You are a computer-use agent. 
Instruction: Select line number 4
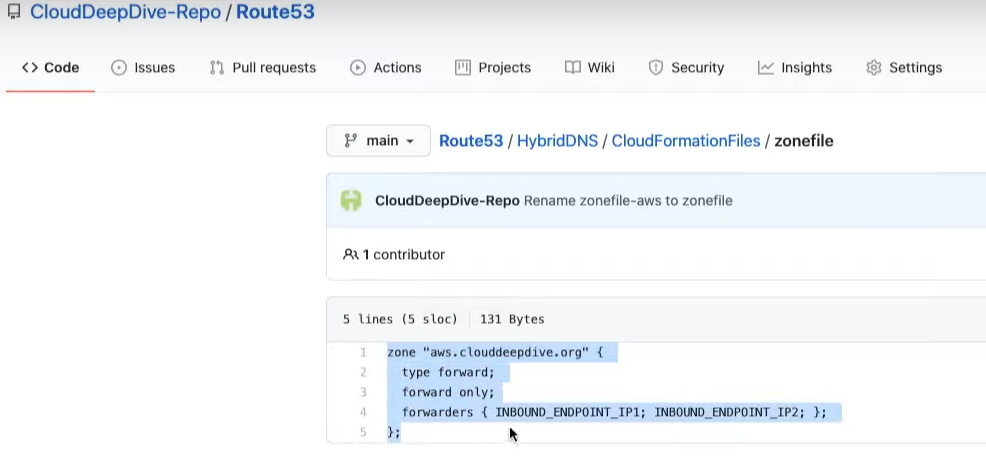[x=363, y=413]
